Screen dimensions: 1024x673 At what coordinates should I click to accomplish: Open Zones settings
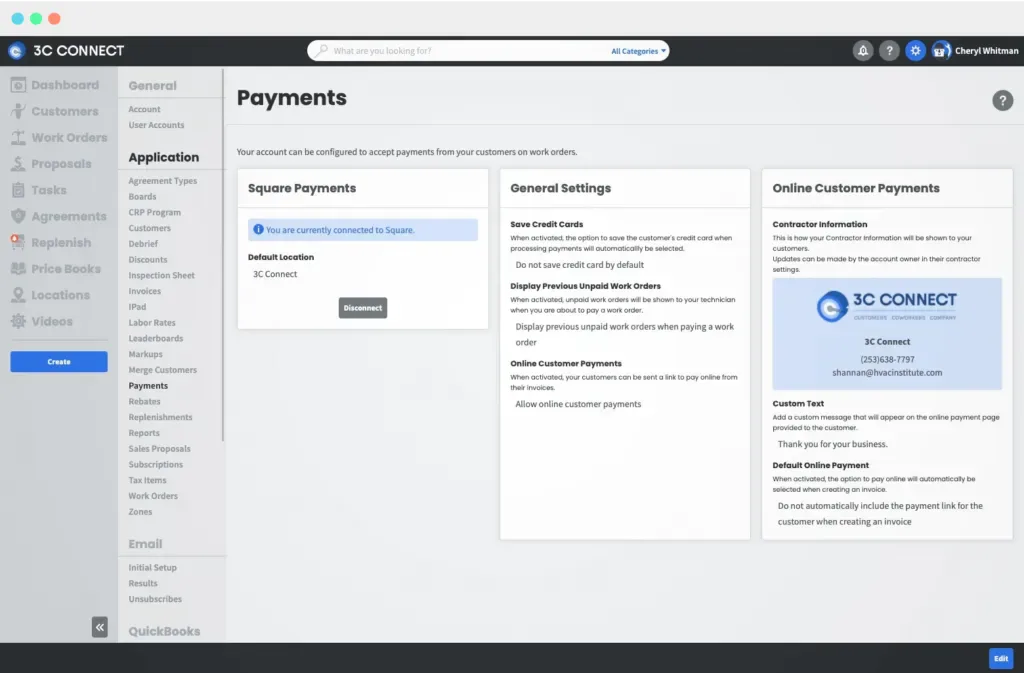tap(140, 512)
